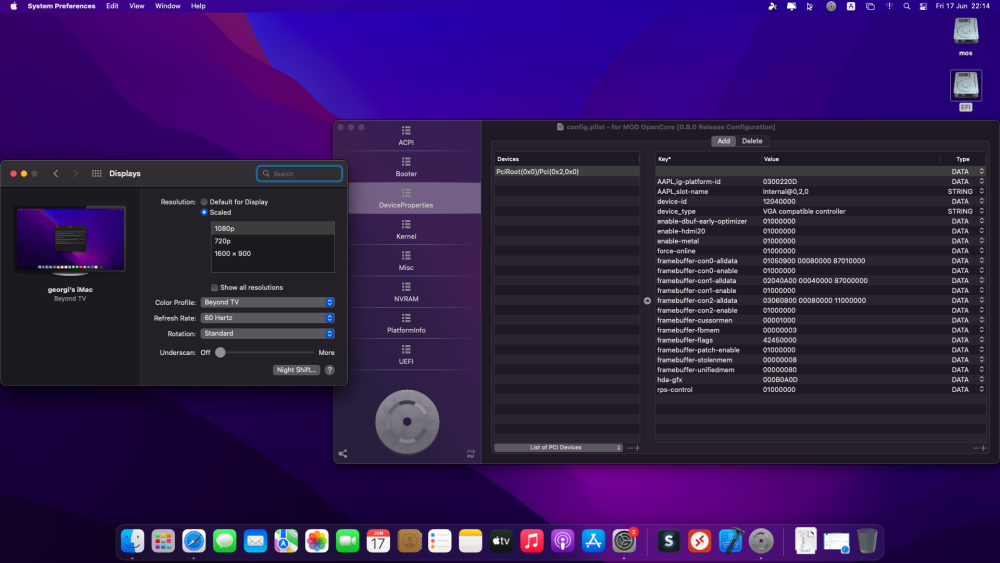The image size is (1000, 563).
Task: Click the share icon in configurator sidebar
Action: (x=343, y=454)
